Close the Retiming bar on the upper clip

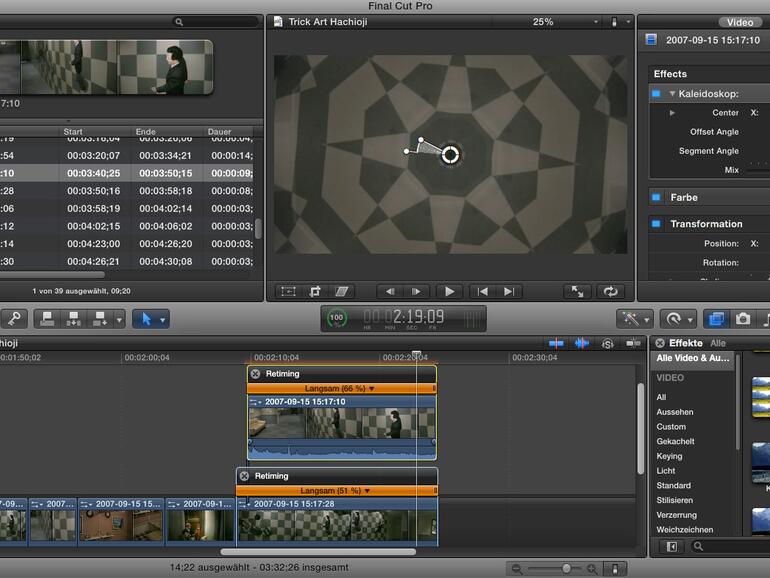click(256, 373)
